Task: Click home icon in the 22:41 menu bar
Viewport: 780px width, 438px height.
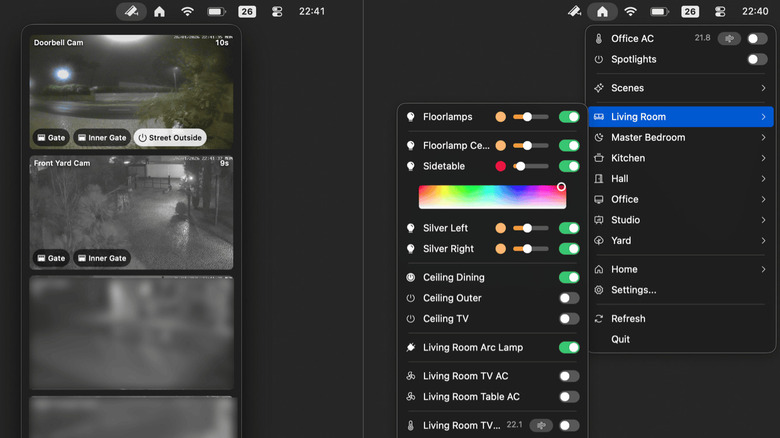Action: [159, 11]
